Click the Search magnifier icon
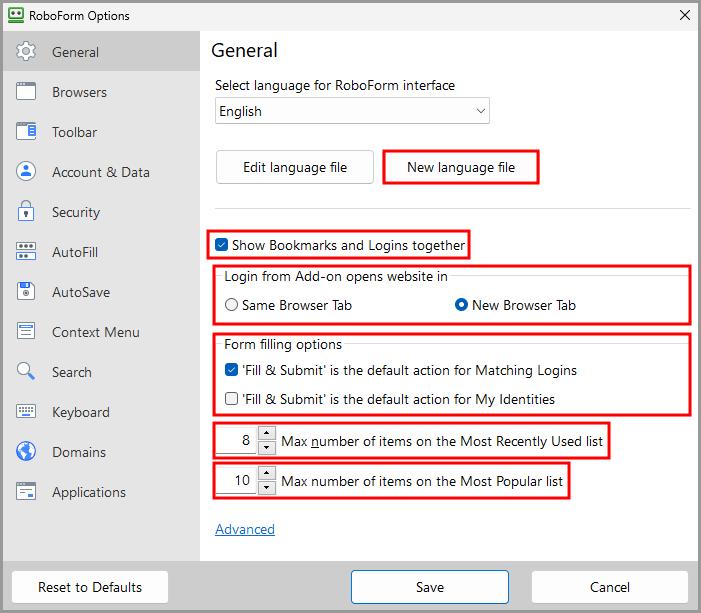701x613 pixels. [x=26, y=371]
